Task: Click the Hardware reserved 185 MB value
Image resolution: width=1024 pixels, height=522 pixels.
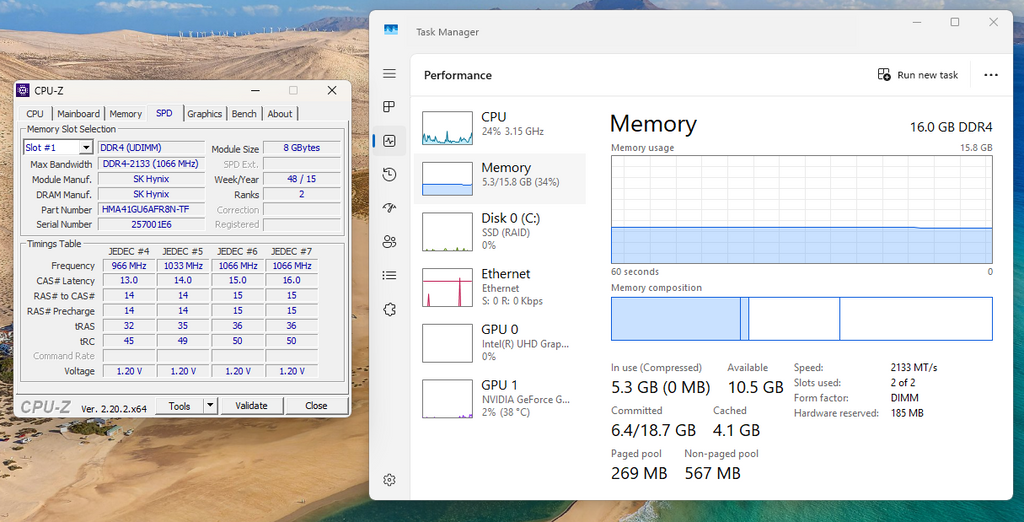Action: coord(906,413)
